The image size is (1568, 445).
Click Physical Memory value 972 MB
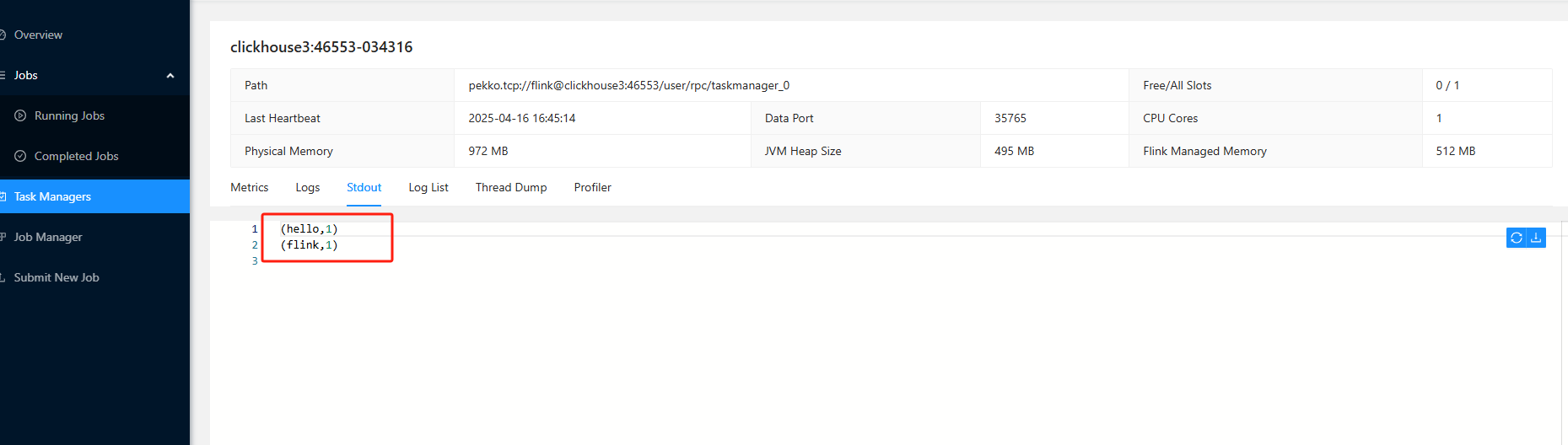tap(488, 151)
